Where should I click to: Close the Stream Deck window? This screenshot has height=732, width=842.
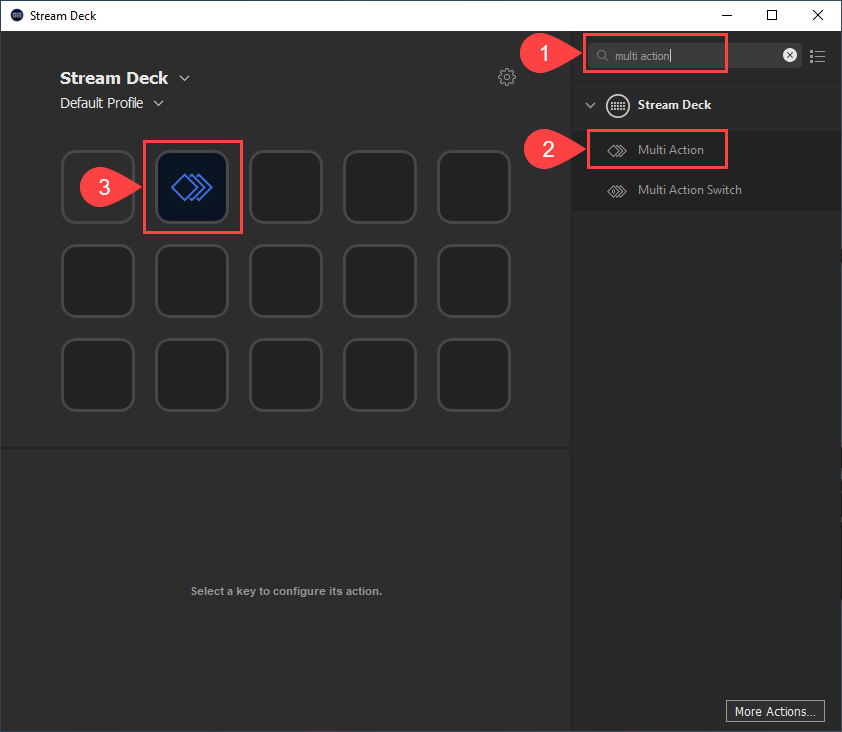click(817, 15)
